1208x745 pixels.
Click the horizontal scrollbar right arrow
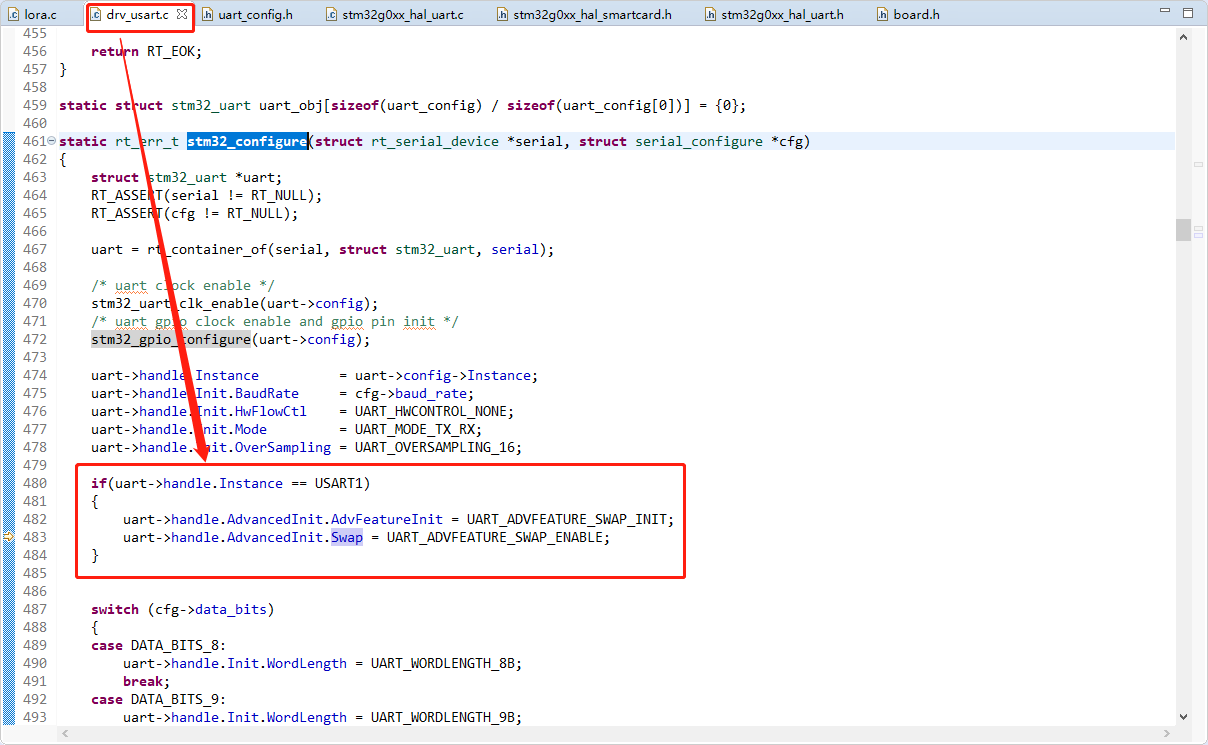[x=1167, y=733]
